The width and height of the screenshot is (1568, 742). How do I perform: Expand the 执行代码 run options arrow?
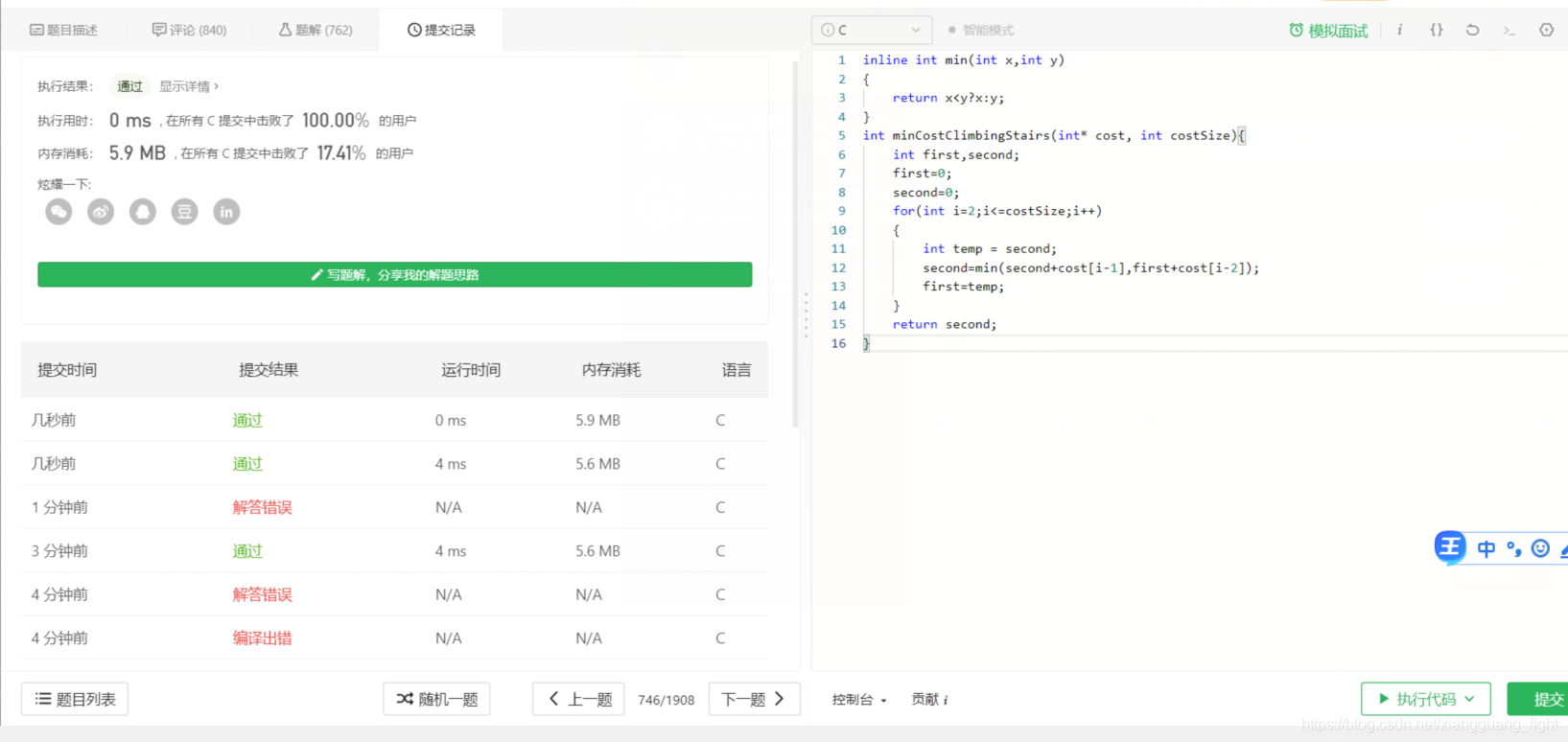pyautogui.click(x=1469, y=699)
